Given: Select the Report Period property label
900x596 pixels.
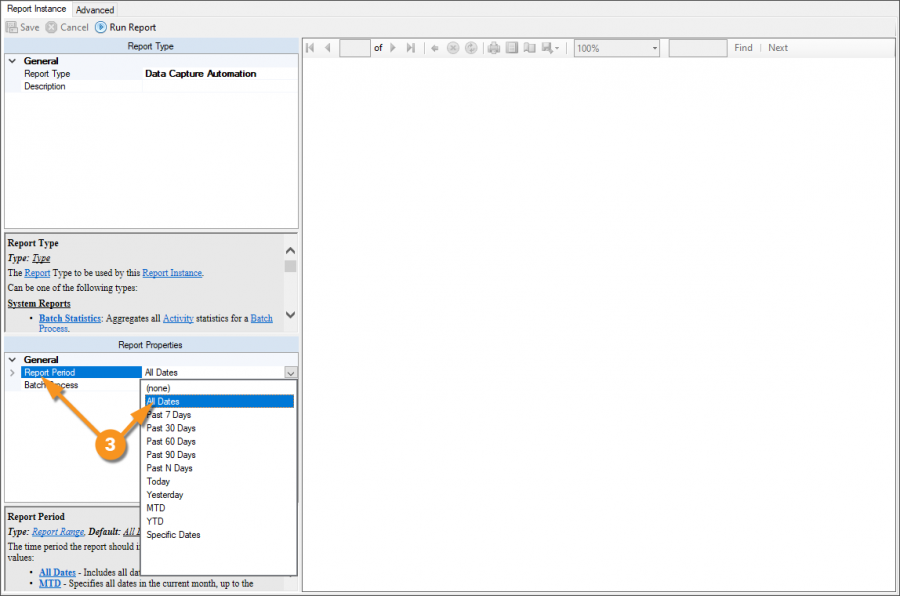Looking at the screenshot, I should [x=81, y=373].
